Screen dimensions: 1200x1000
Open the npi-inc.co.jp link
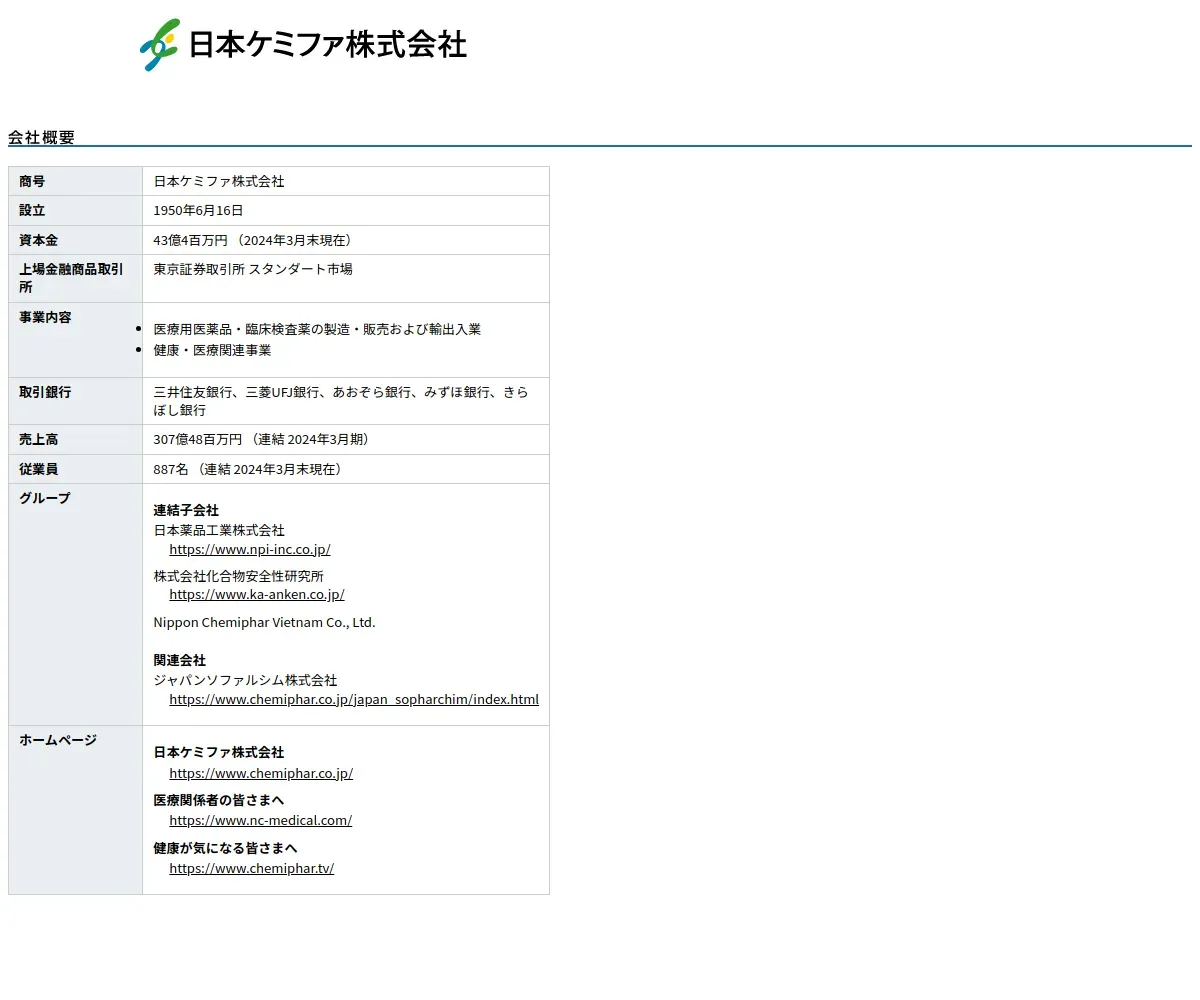tap(250, 549)
